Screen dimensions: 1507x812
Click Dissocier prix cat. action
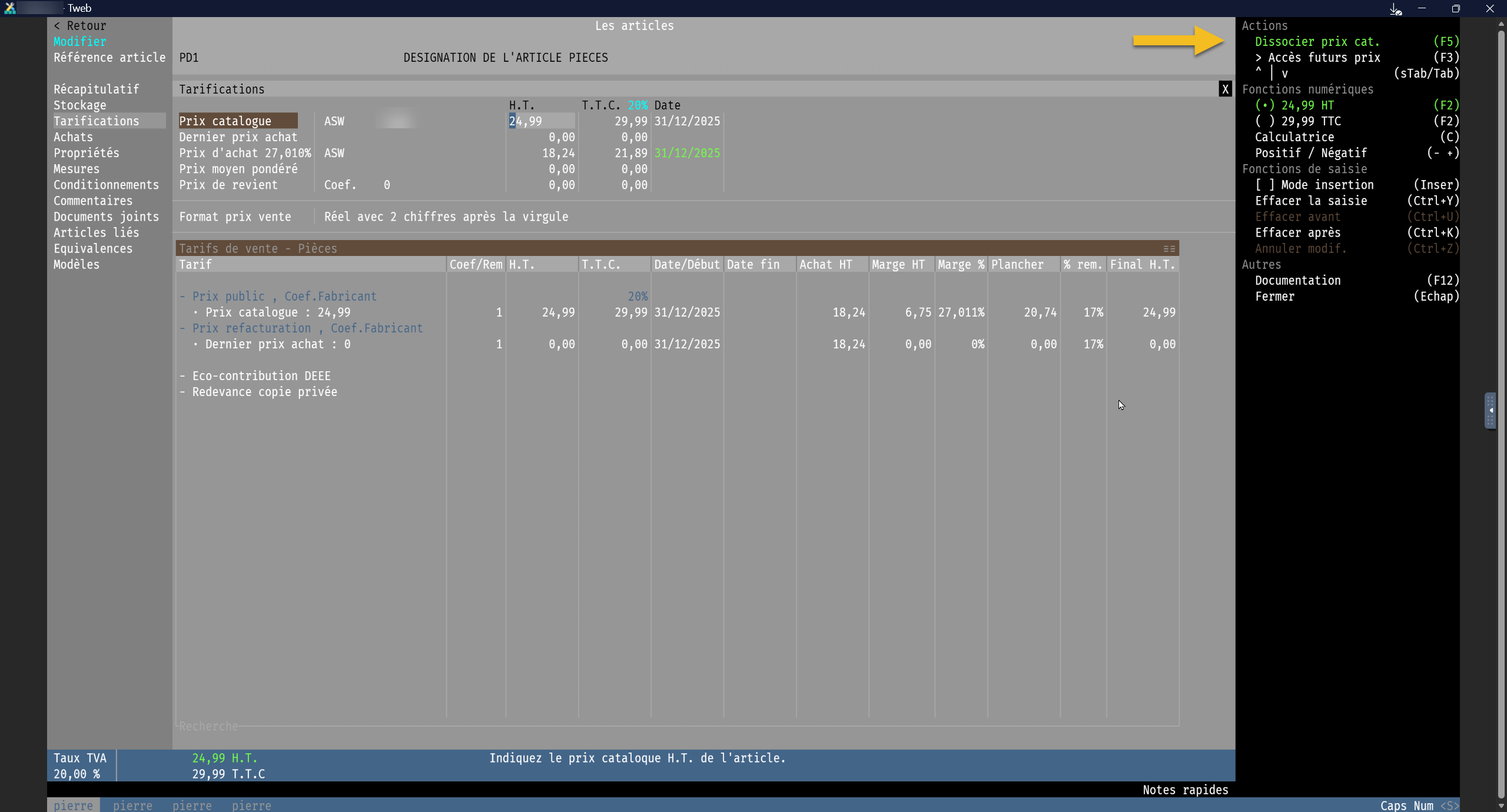(x=1317, y=42)
